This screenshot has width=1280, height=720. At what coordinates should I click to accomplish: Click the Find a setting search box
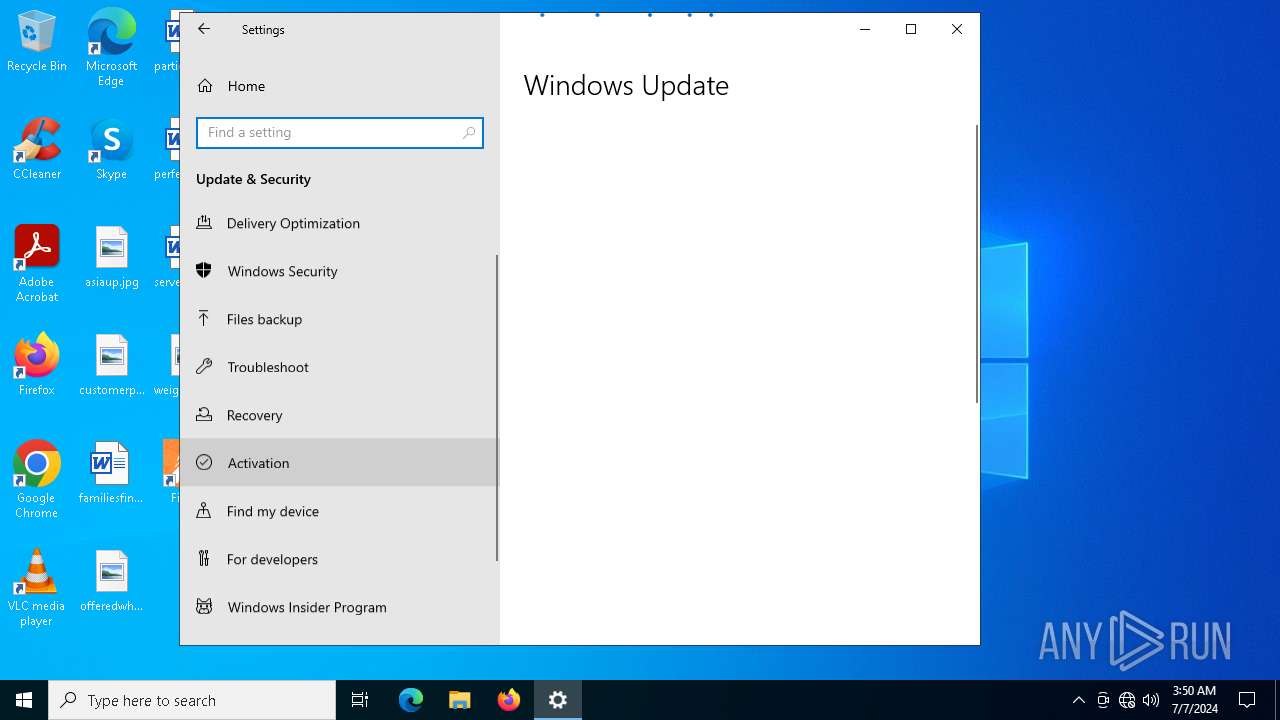340,133
